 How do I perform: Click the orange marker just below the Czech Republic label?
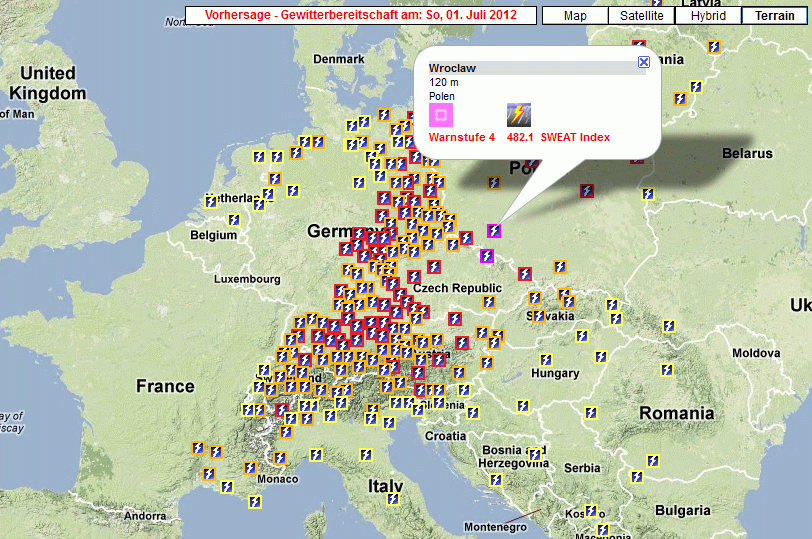click(489, 302)
